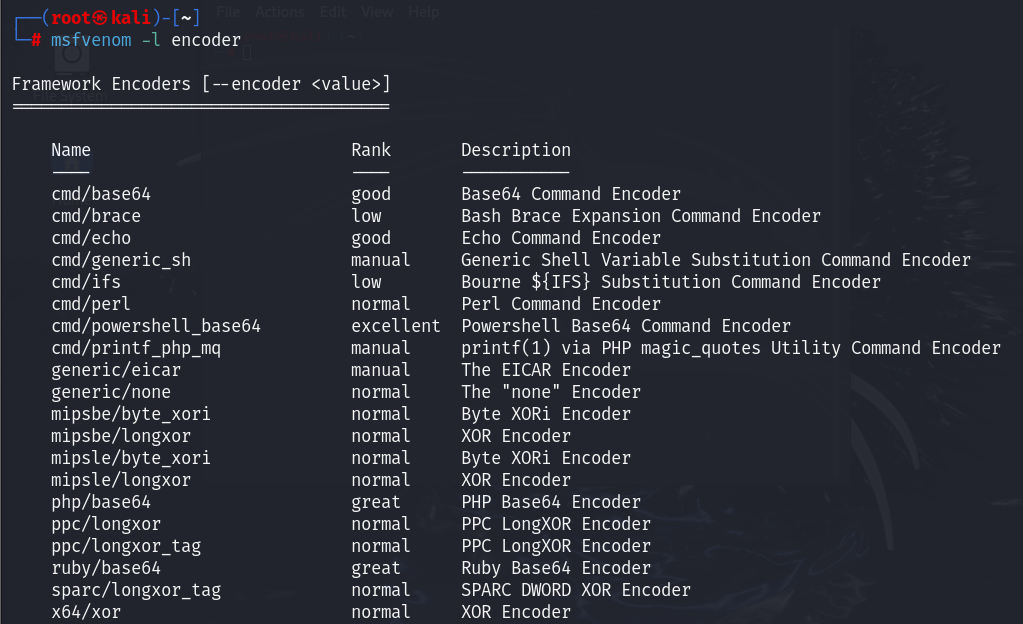1023x624 pixels.
Task: Open the View menu
Action: pos(376,12)
